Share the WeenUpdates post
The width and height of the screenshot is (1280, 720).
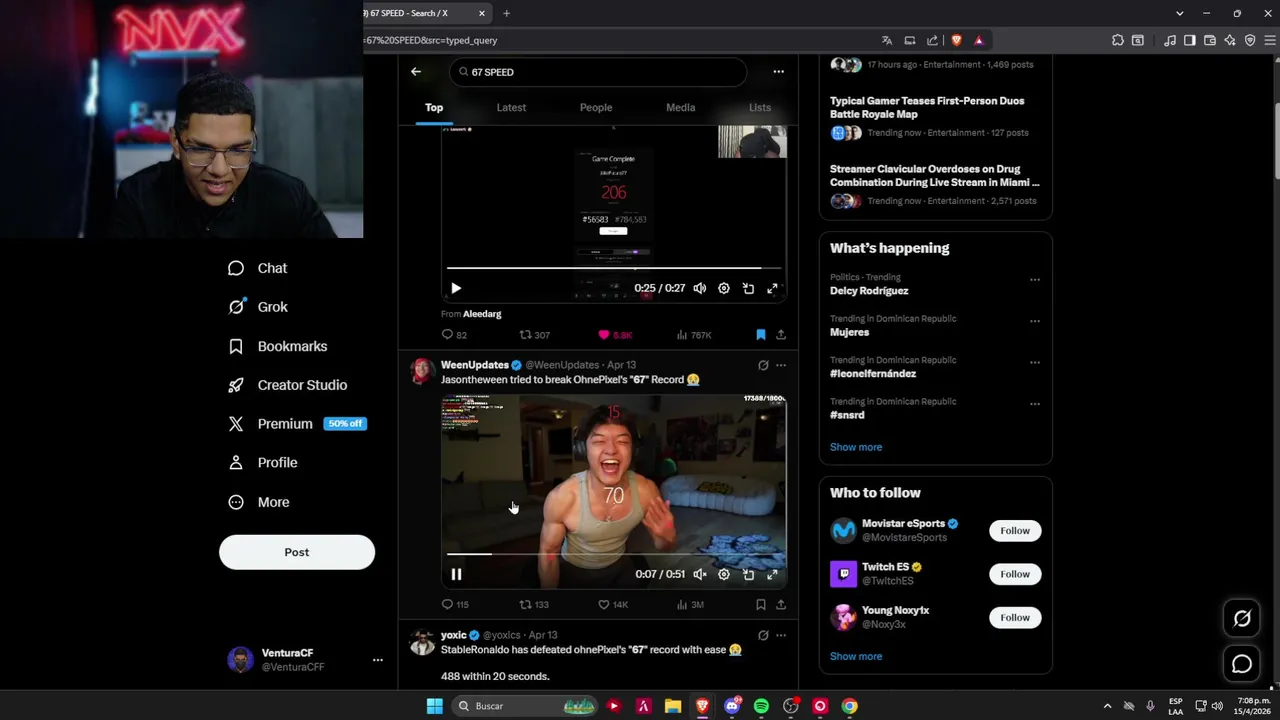[781, 605]
